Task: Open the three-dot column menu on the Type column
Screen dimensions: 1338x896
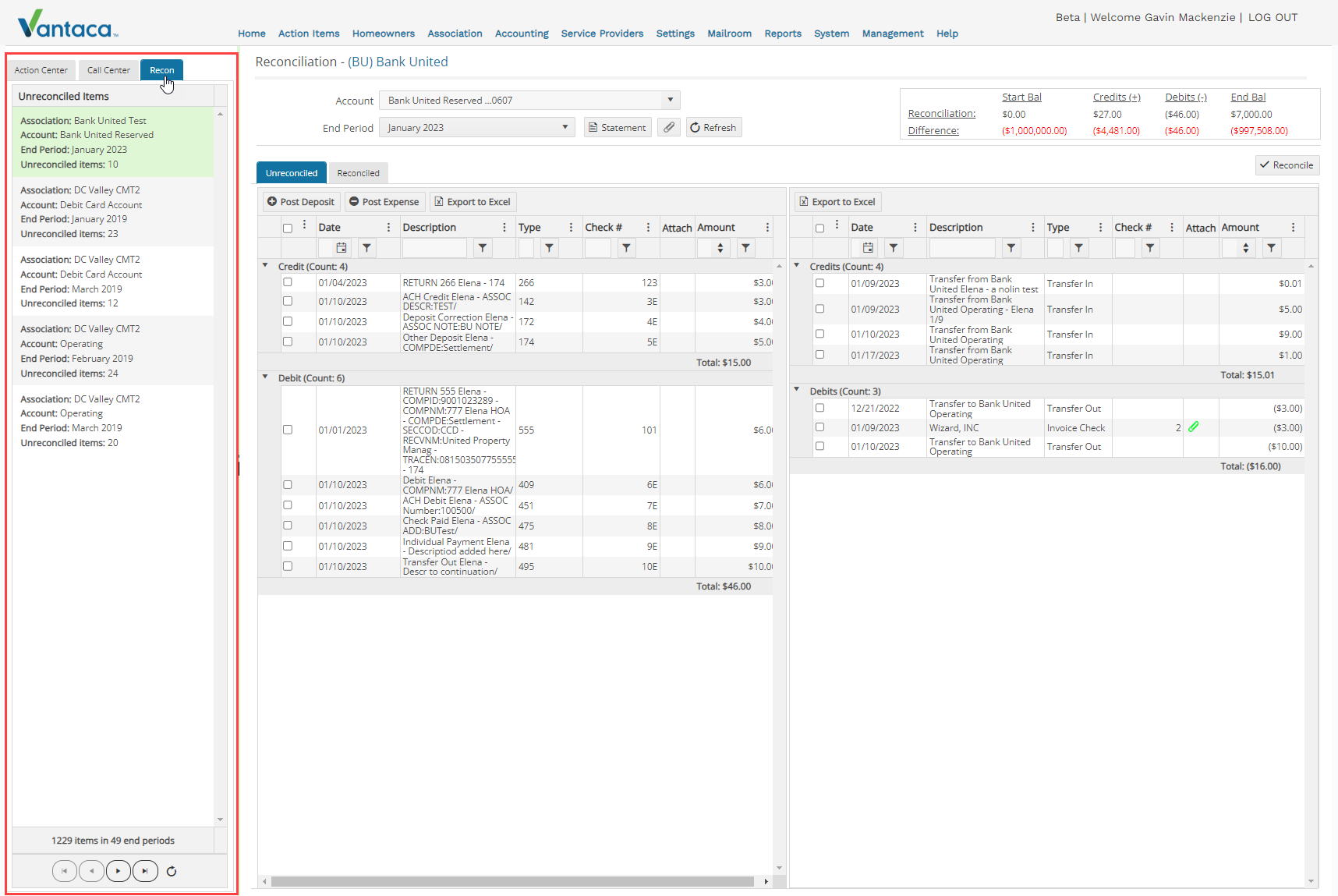Action: coord(572,227)
